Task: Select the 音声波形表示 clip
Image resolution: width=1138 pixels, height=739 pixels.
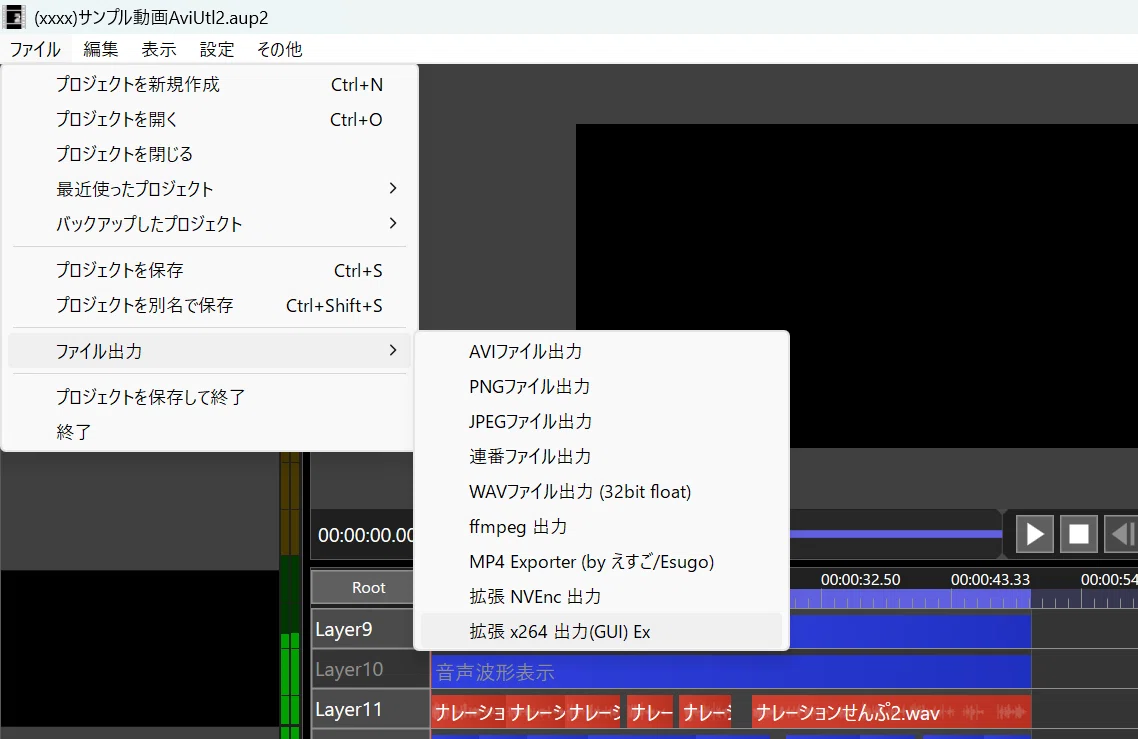Action: point(731,671)
